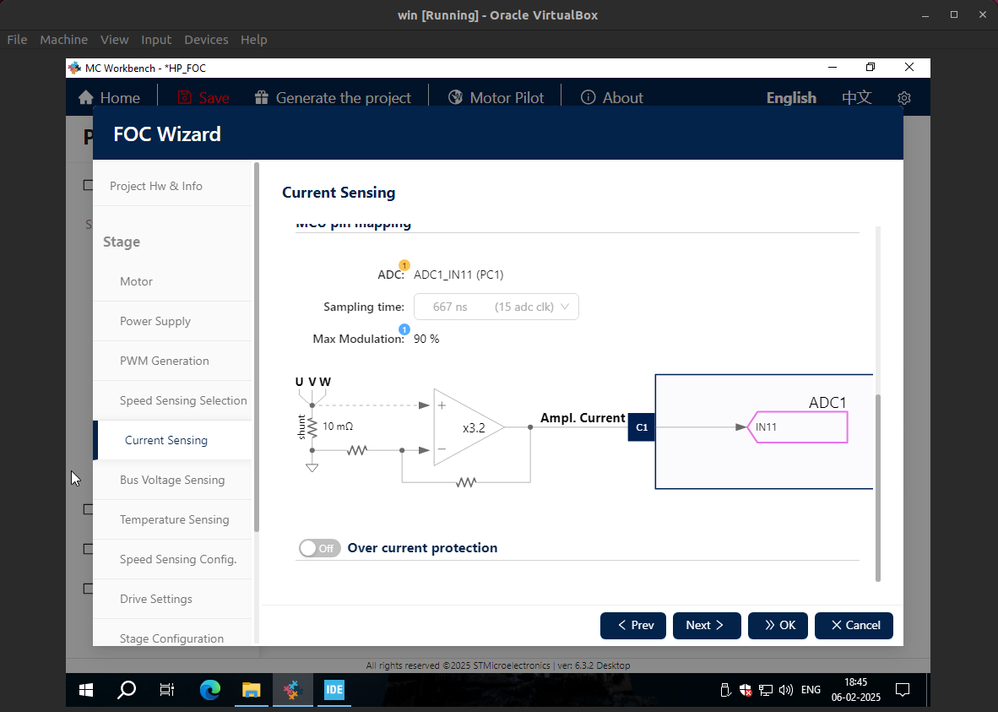This screenshot has height=712, width=998.
Task: Click the ENG input language indicator
Action: (x=810, y=690)
